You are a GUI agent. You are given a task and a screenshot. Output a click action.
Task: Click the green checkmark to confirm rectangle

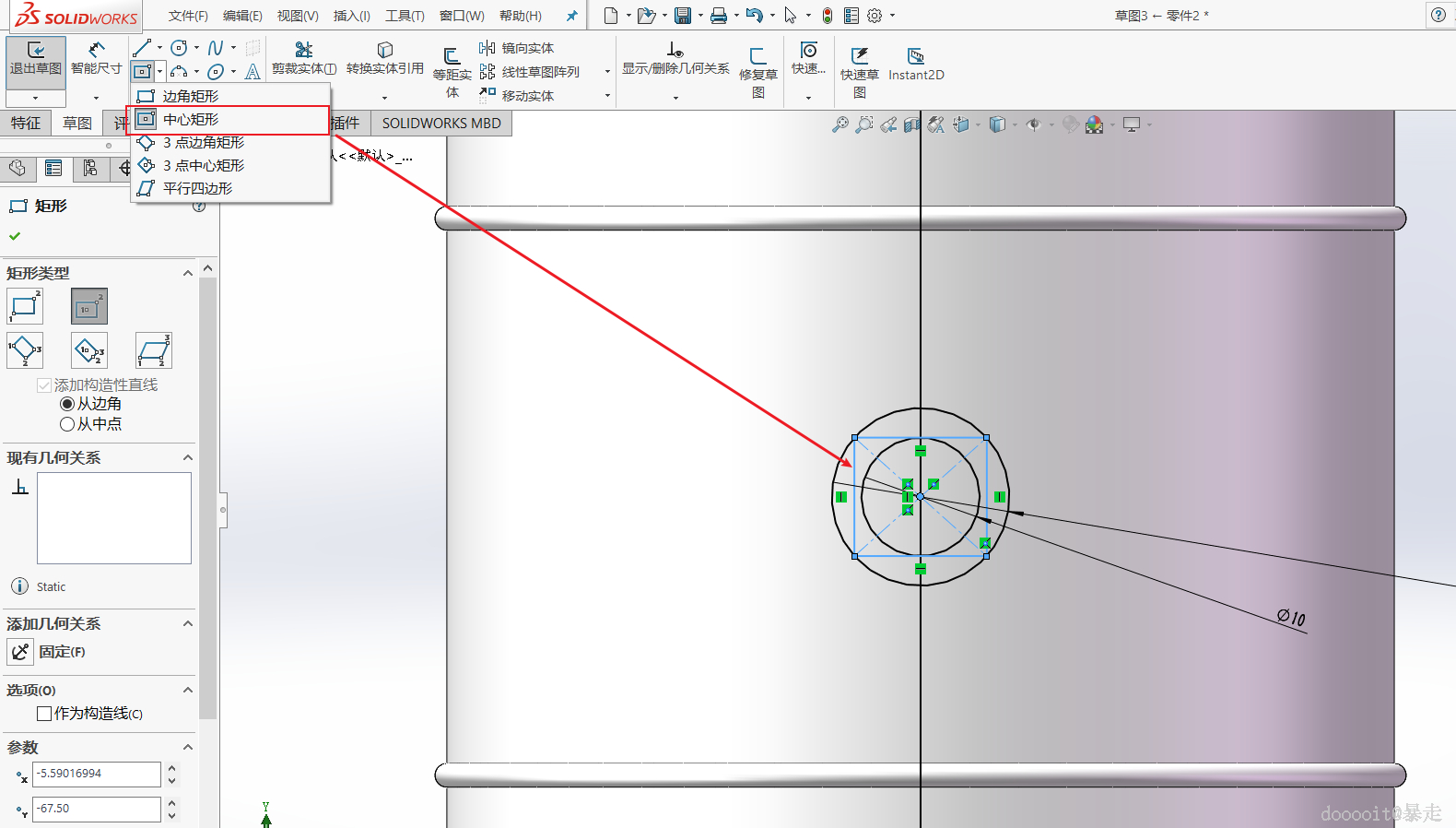pos(15,236)
